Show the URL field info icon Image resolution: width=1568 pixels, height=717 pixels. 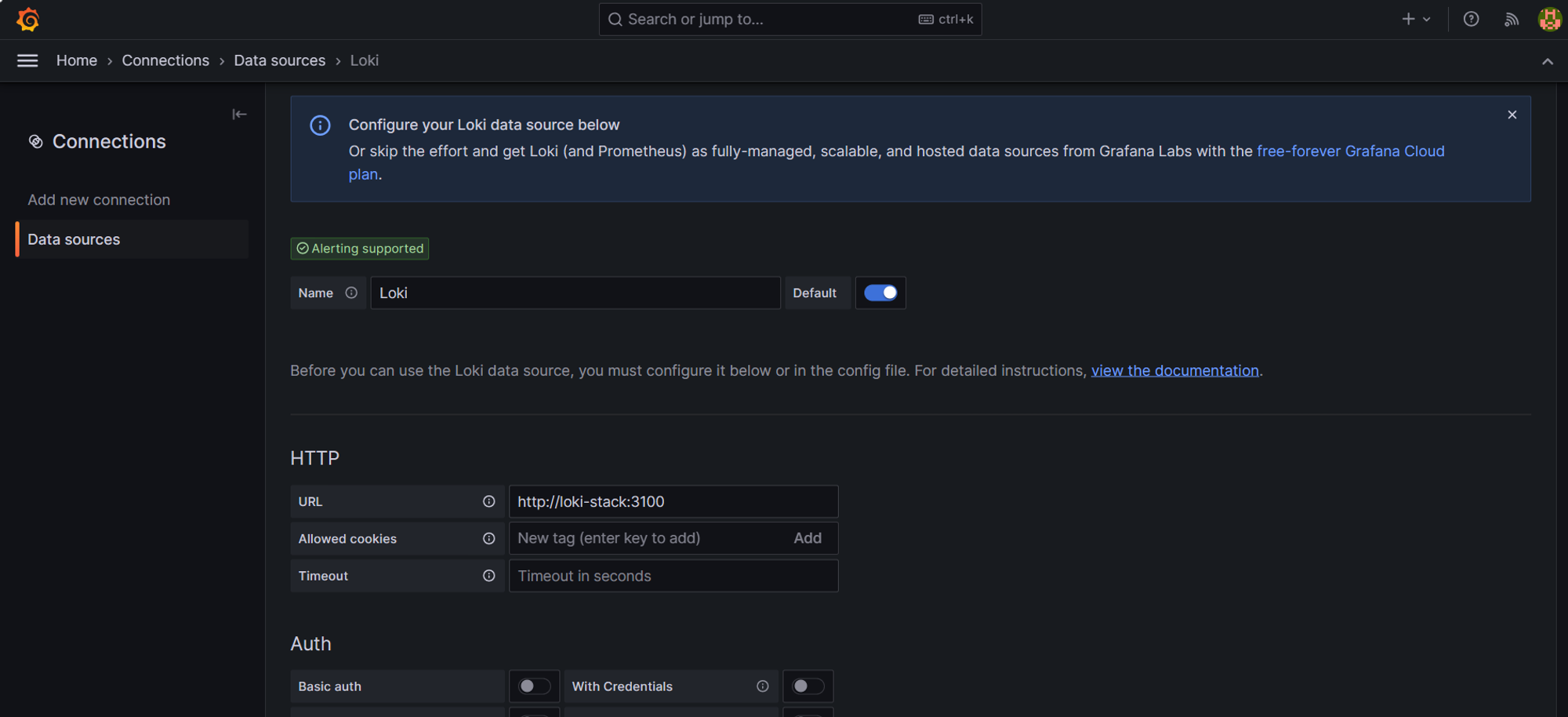pos(488,501)
